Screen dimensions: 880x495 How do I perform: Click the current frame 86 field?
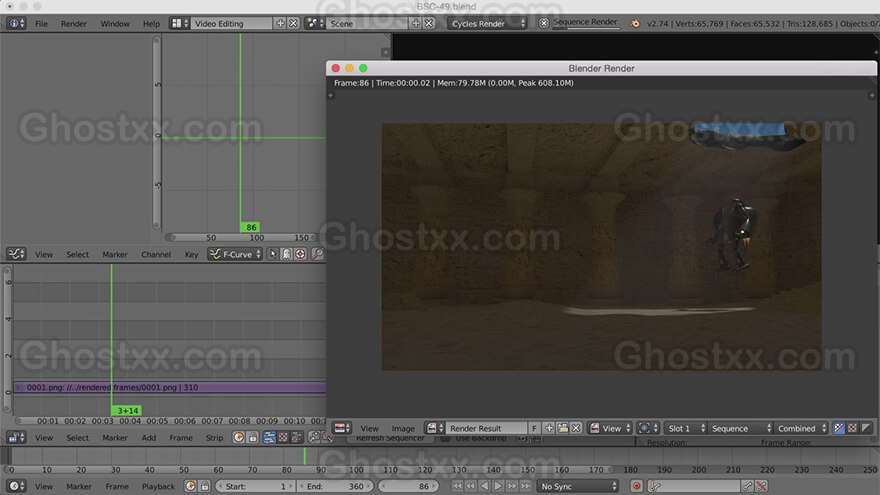click(x=409, y=486)
